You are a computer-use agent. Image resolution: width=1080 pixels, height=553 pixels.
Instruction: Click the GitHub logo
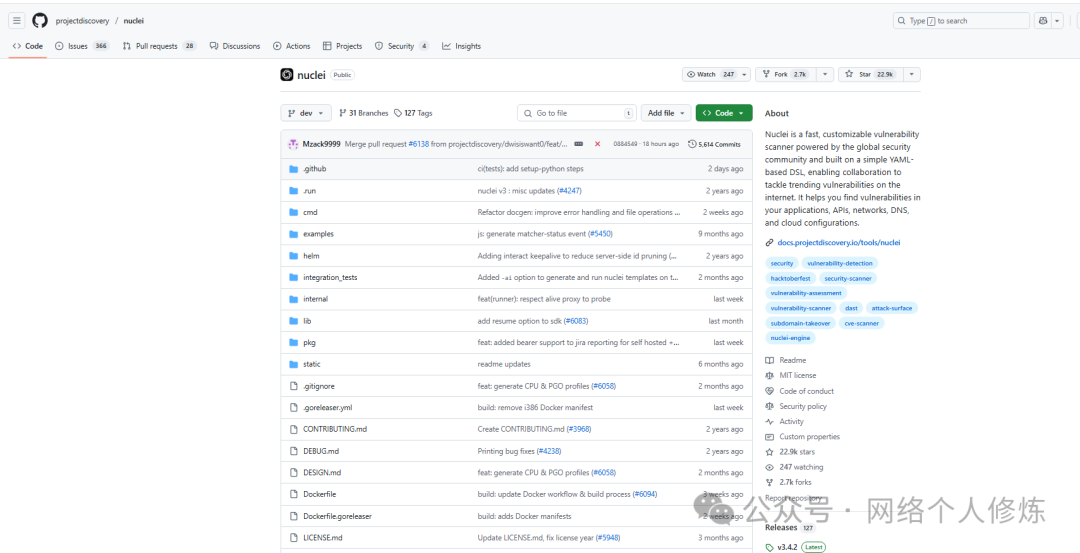tap(40, 21)
